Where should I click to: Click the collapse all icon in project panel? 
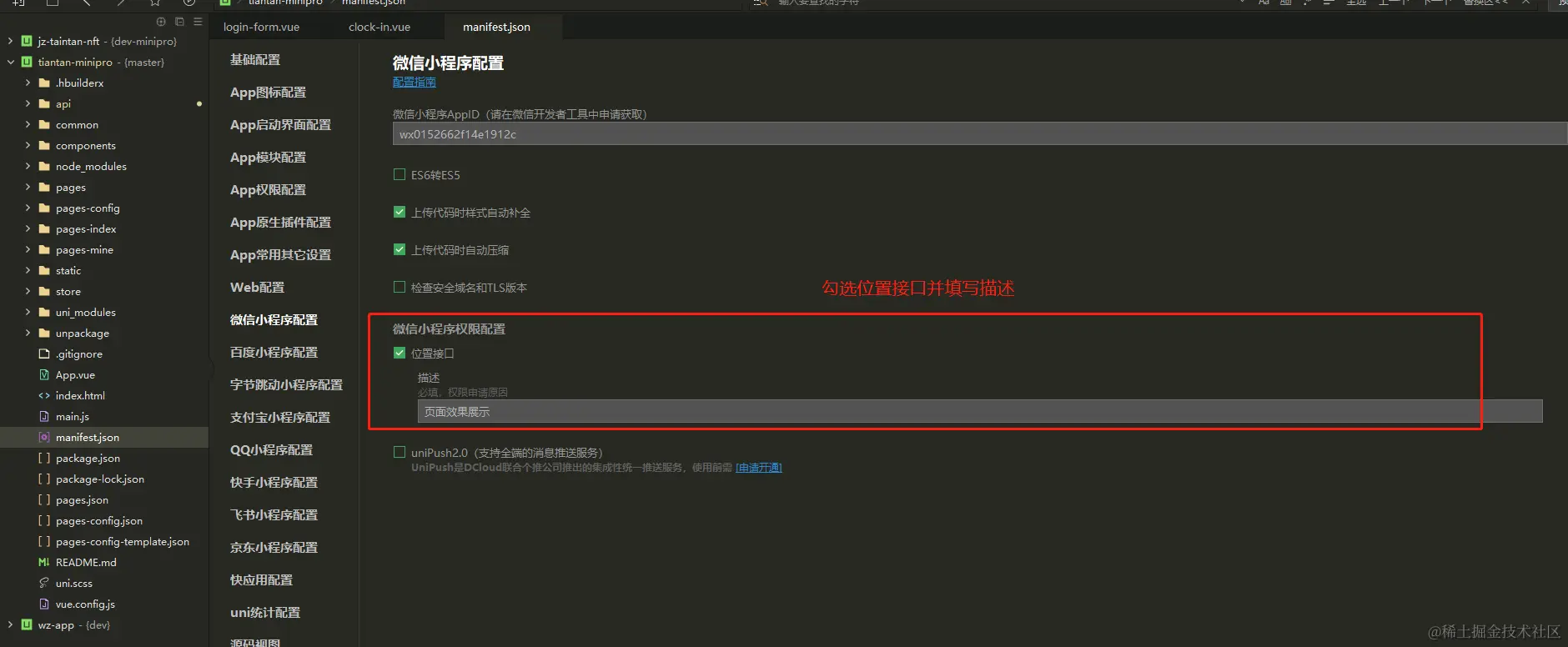click(x=179, y=22)
